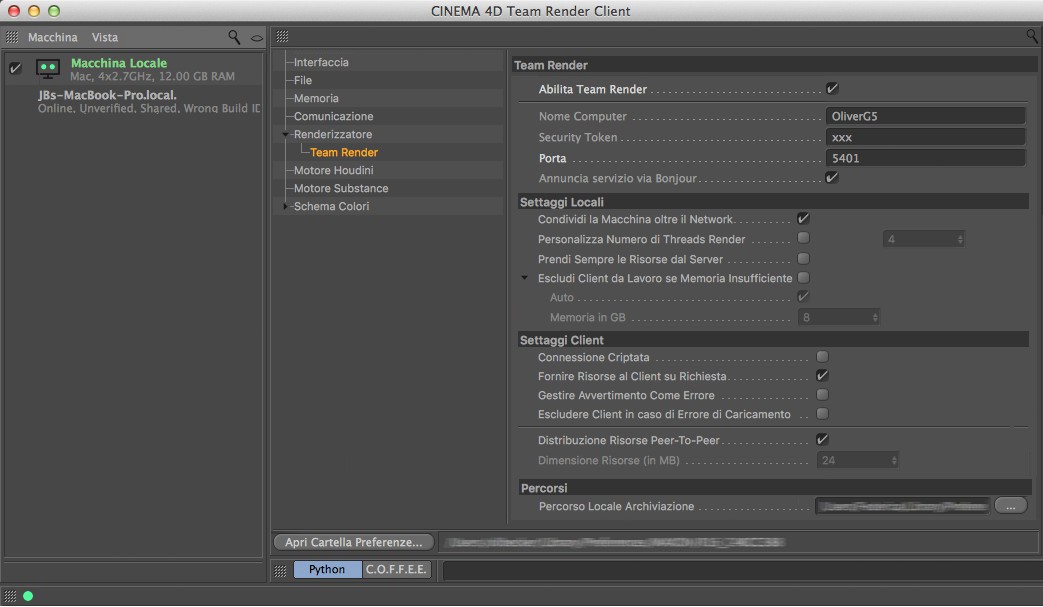Click the search magnifier in the preferences panel
This screenshot has width=1043, height=607.
pyautogui.click(x=1032, y=36)
